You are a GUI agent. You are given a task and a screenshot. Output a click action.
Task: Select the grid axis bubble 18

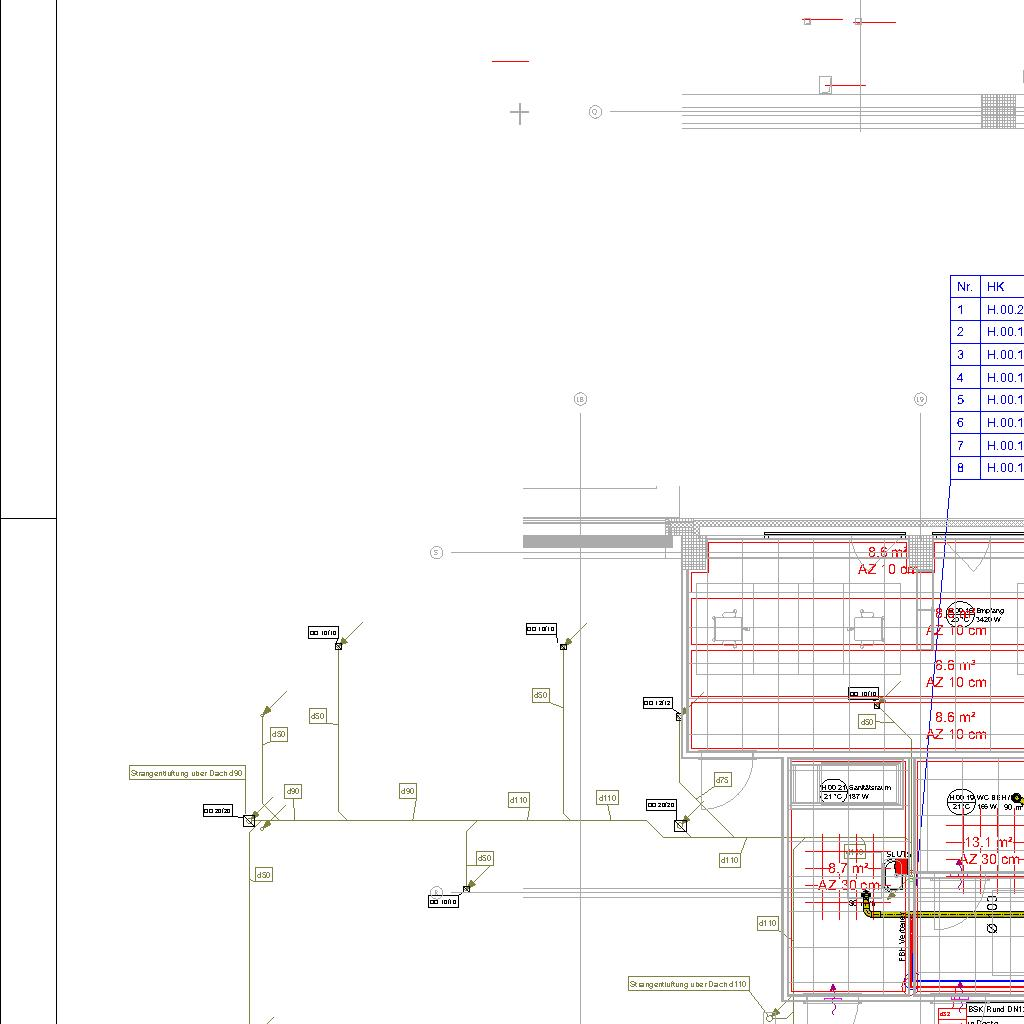coord(580,399)
